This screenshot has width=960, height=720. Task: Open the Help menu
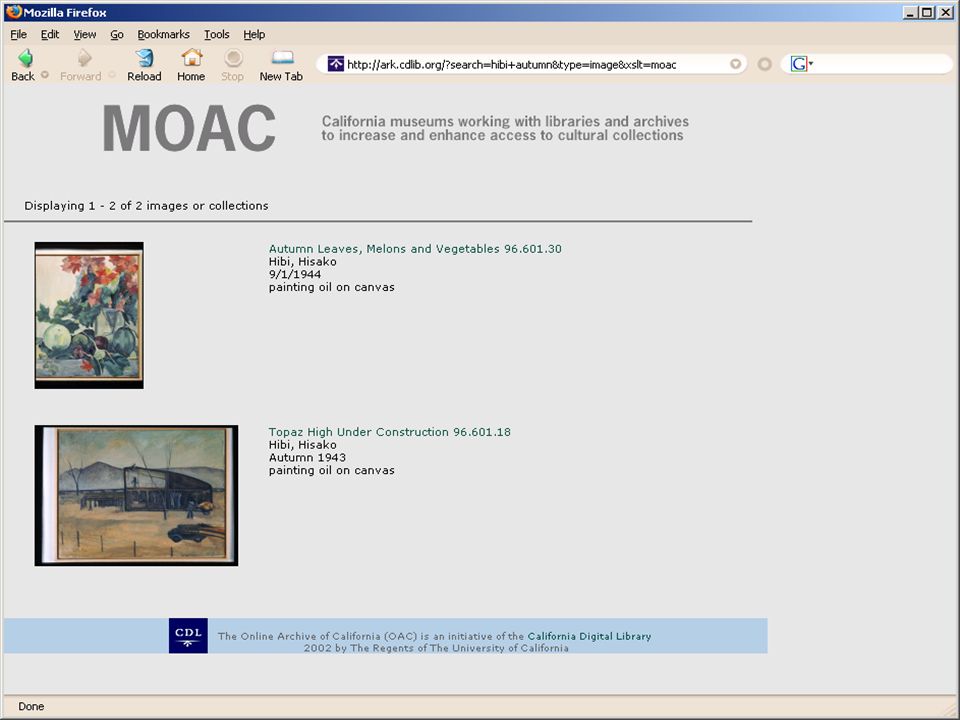click(254, 34)
